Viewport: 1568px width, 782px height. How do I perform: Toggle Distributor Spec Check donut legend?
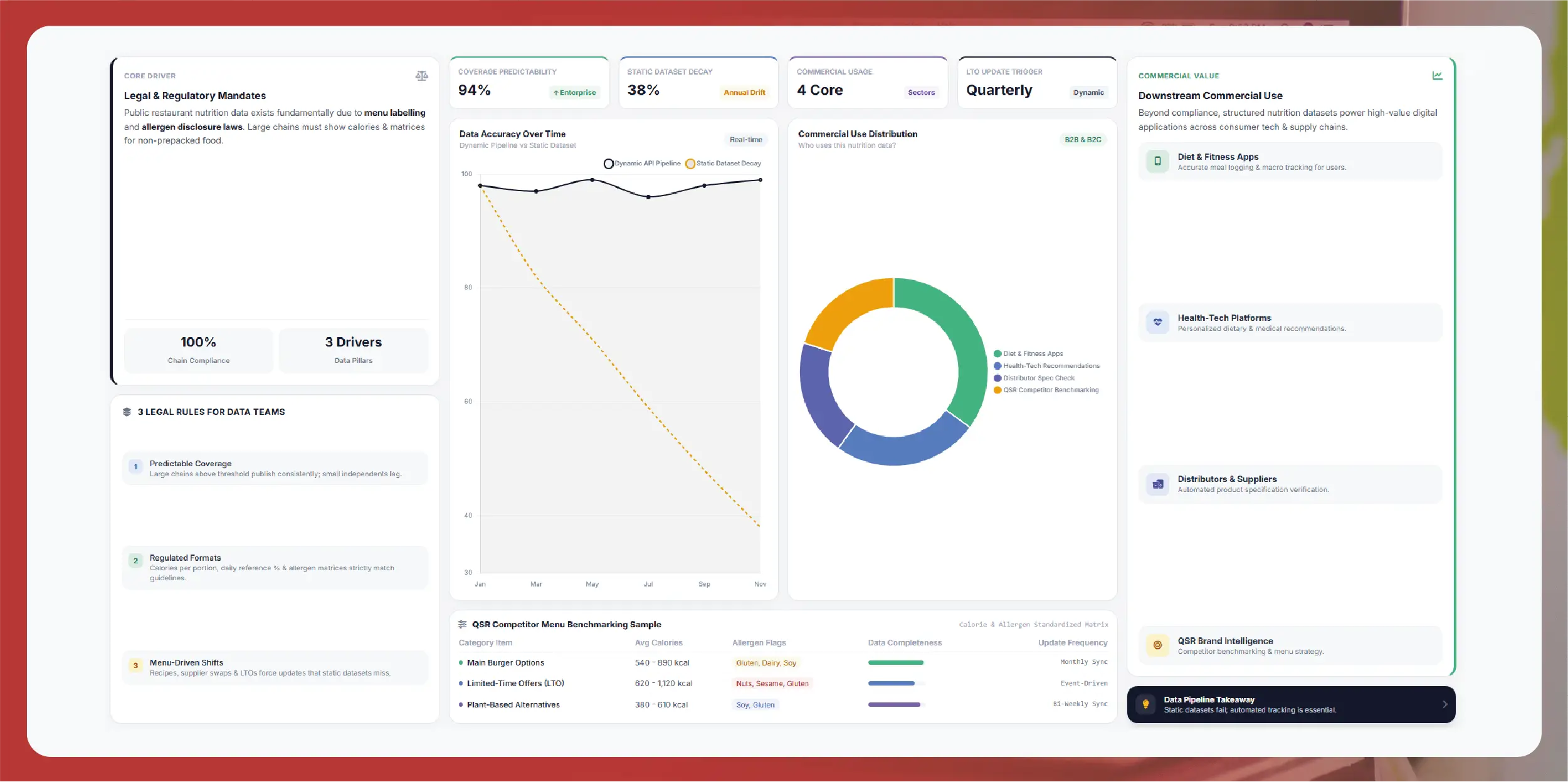[x=1034, y=378]
